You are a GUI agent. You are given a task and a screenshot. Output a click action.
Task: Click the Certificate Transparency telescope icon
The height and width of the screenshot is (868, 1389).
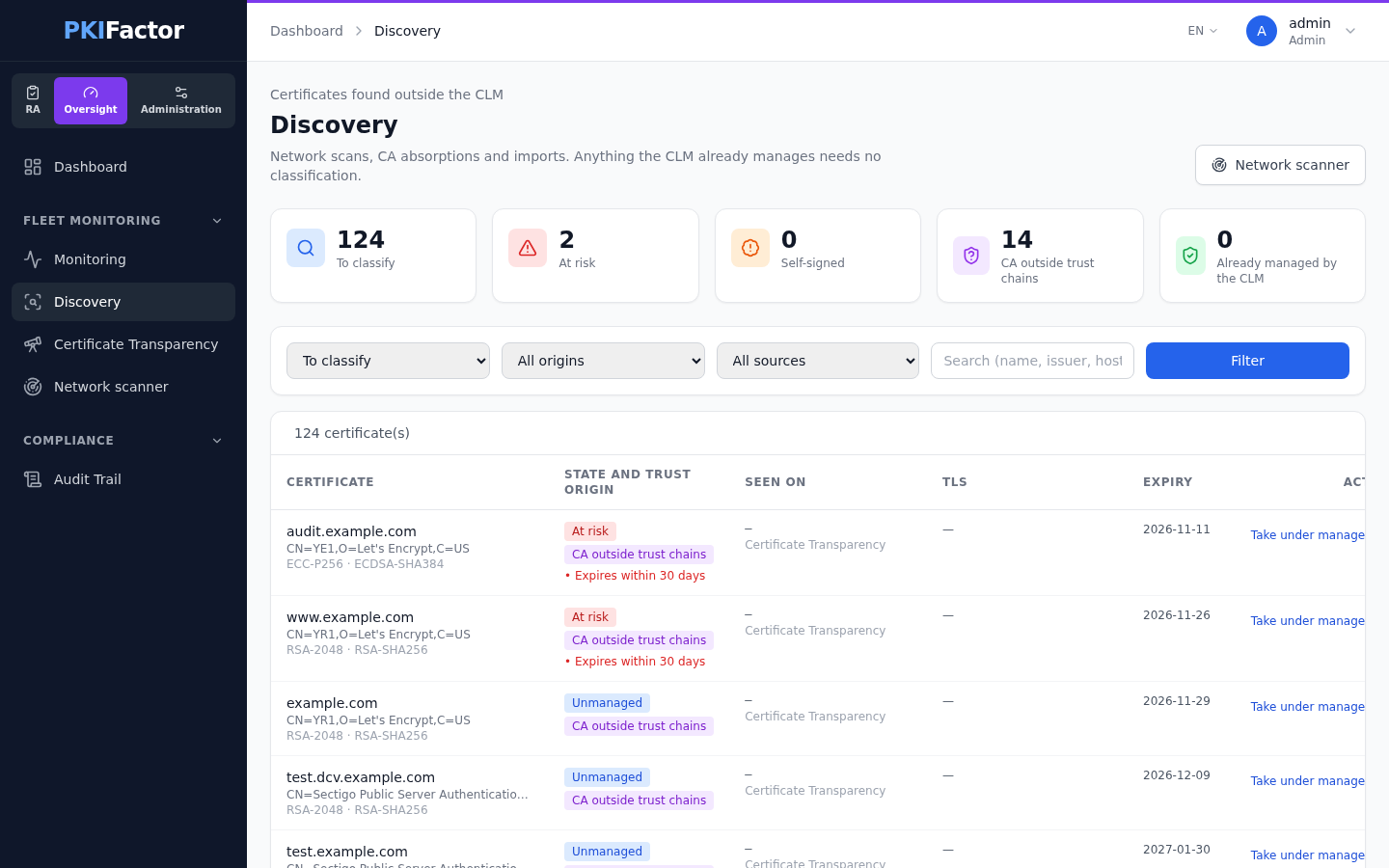click(x=33, y=344)
